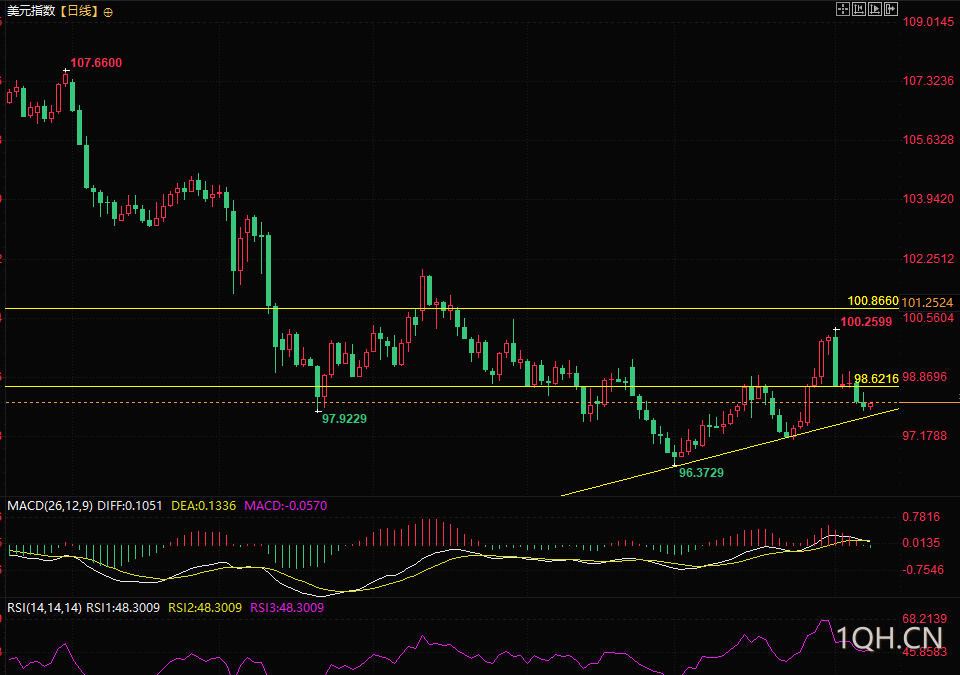This screenshot has width=960, height=675.
Task: Click the 97.9229 low price label
Action: click(344, 419)
